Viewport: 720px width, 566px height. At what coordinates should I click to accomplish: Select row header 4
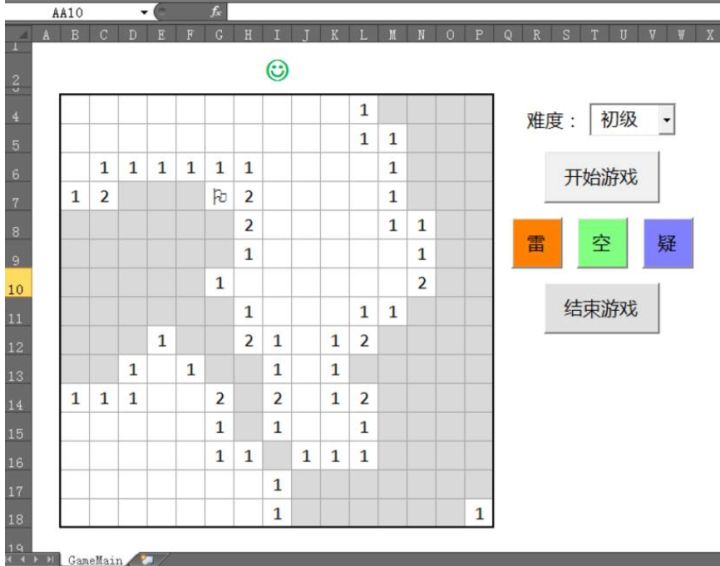[18, 110]
